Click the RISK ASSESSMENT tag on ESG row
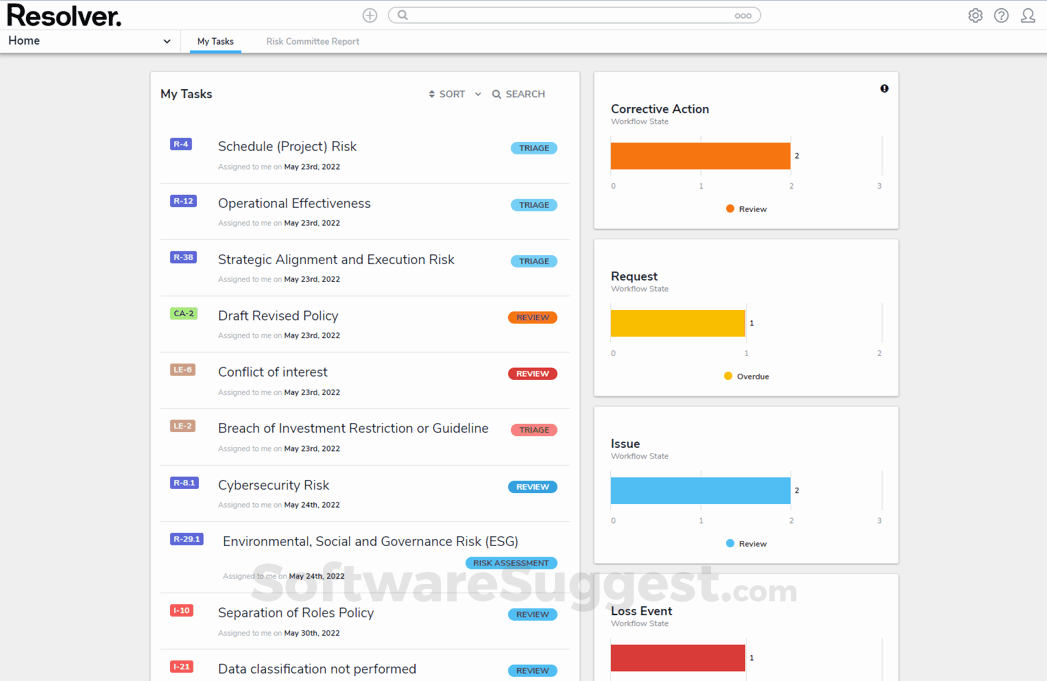Screen dimensions: 1047x681 click(x=511, y=563)
